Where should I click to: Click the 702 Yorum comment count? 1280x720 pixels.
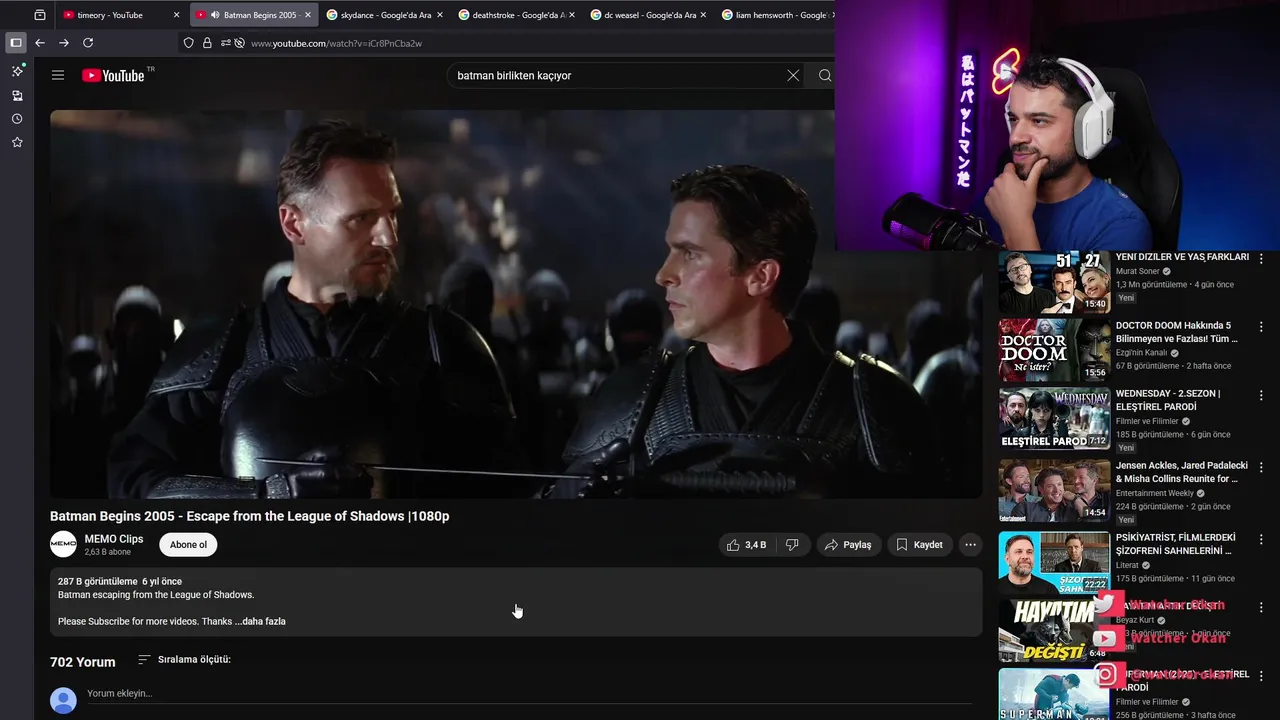click(x=83, y=662)
